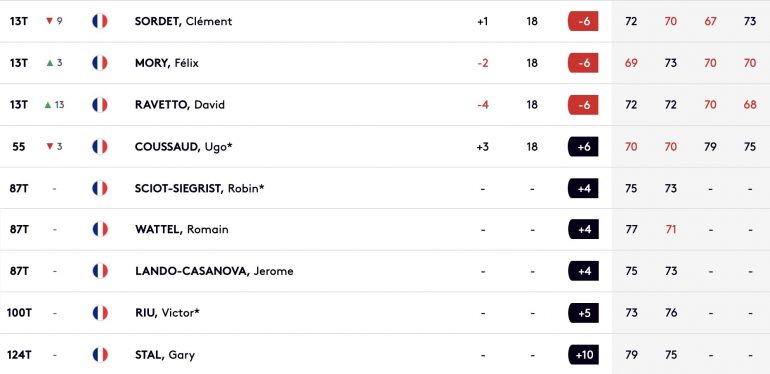770x374 pixels.
Task: Open the RAVETTO, David player row
Action: [180, 105]
